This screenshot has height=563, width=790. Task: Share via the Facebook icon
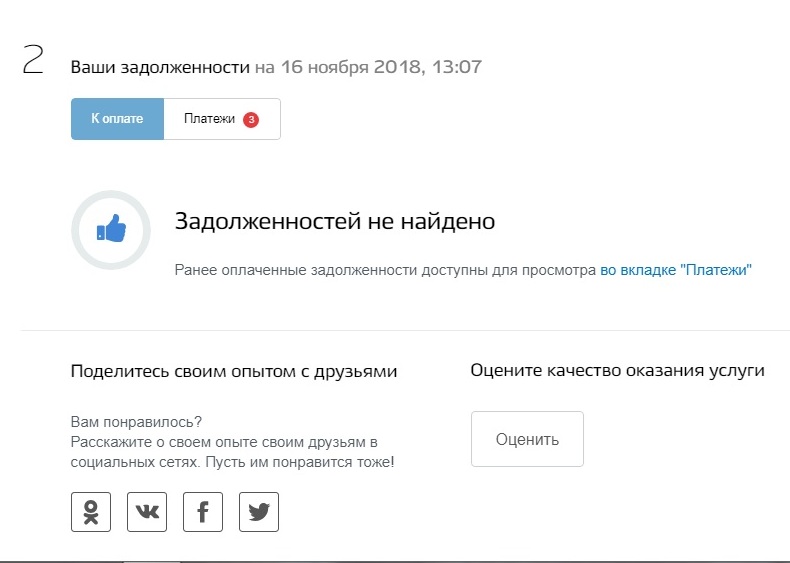[203, 512]
